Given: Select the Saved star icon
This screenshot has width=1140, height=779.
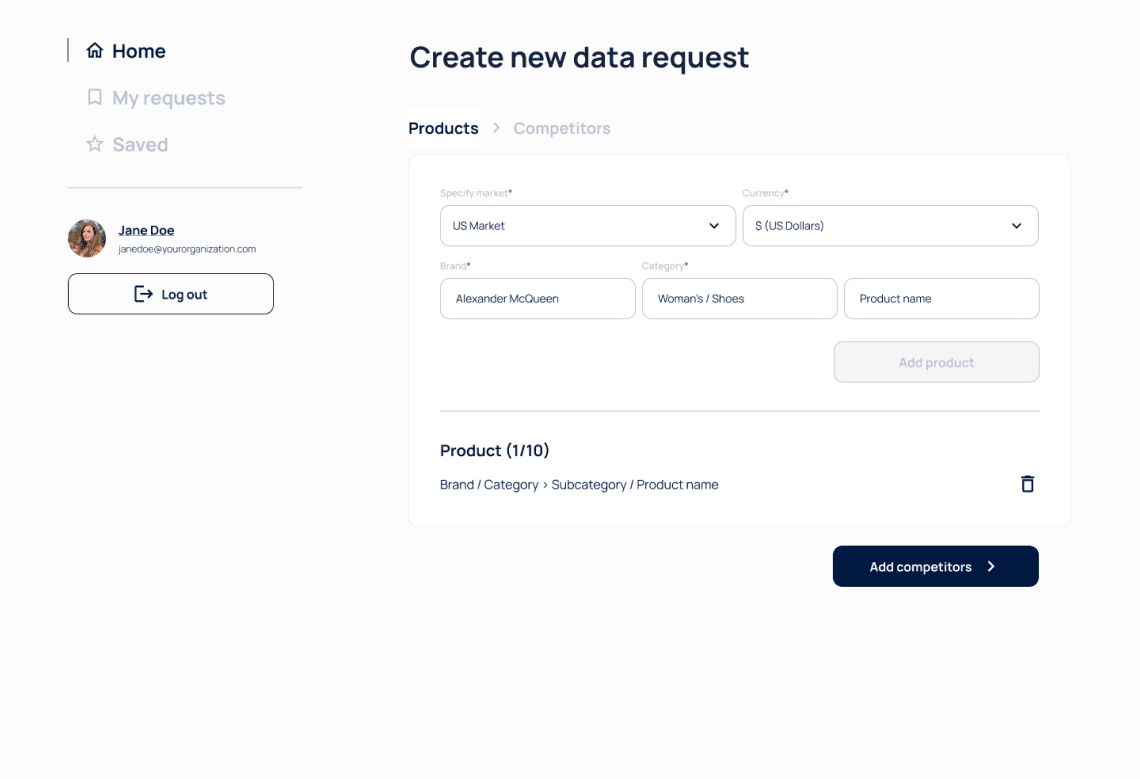Looking at the screenshot, I should [x=95, y=144].
